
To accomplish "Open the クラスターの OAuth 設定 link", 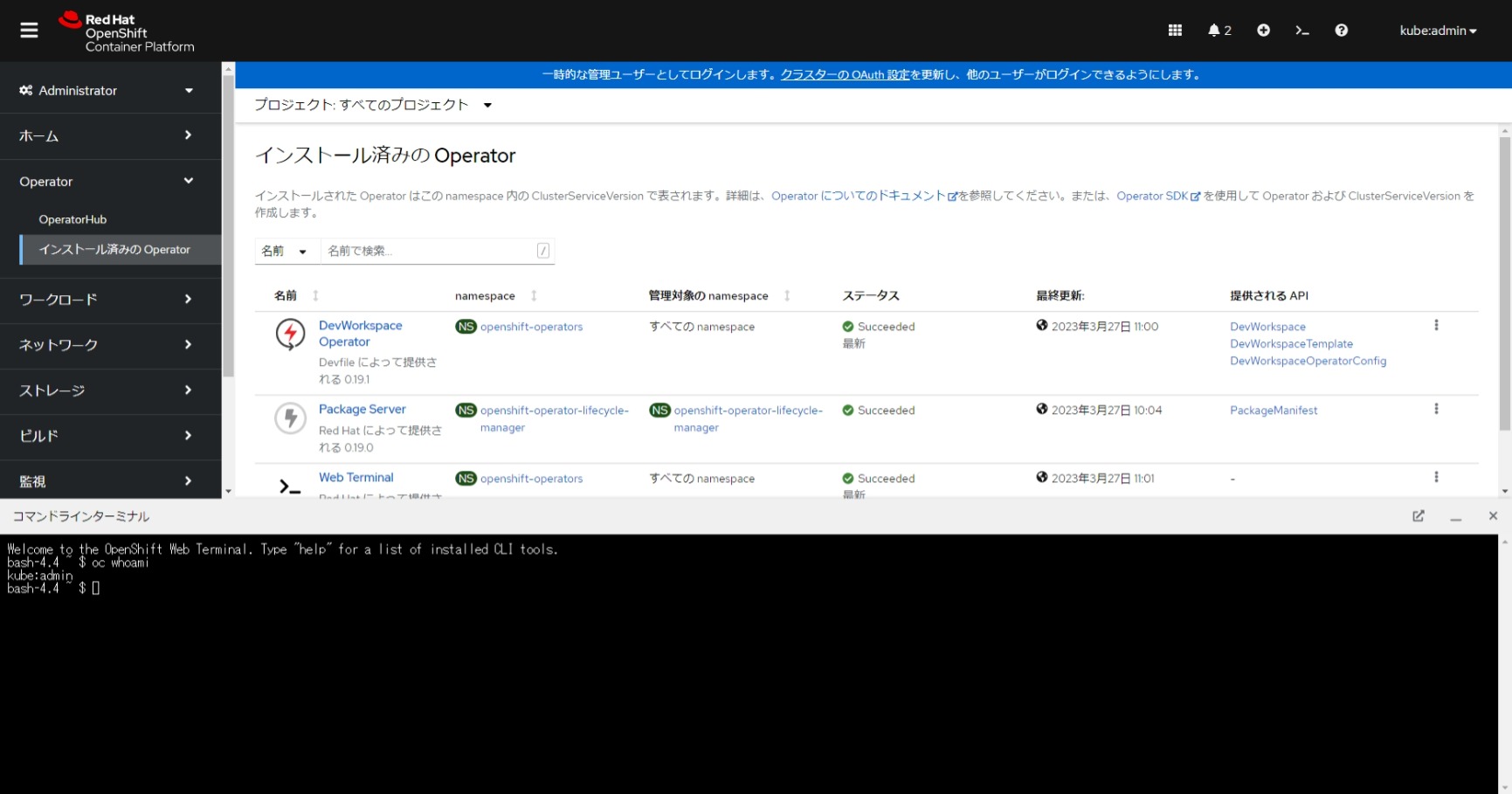I will [846, 74].
